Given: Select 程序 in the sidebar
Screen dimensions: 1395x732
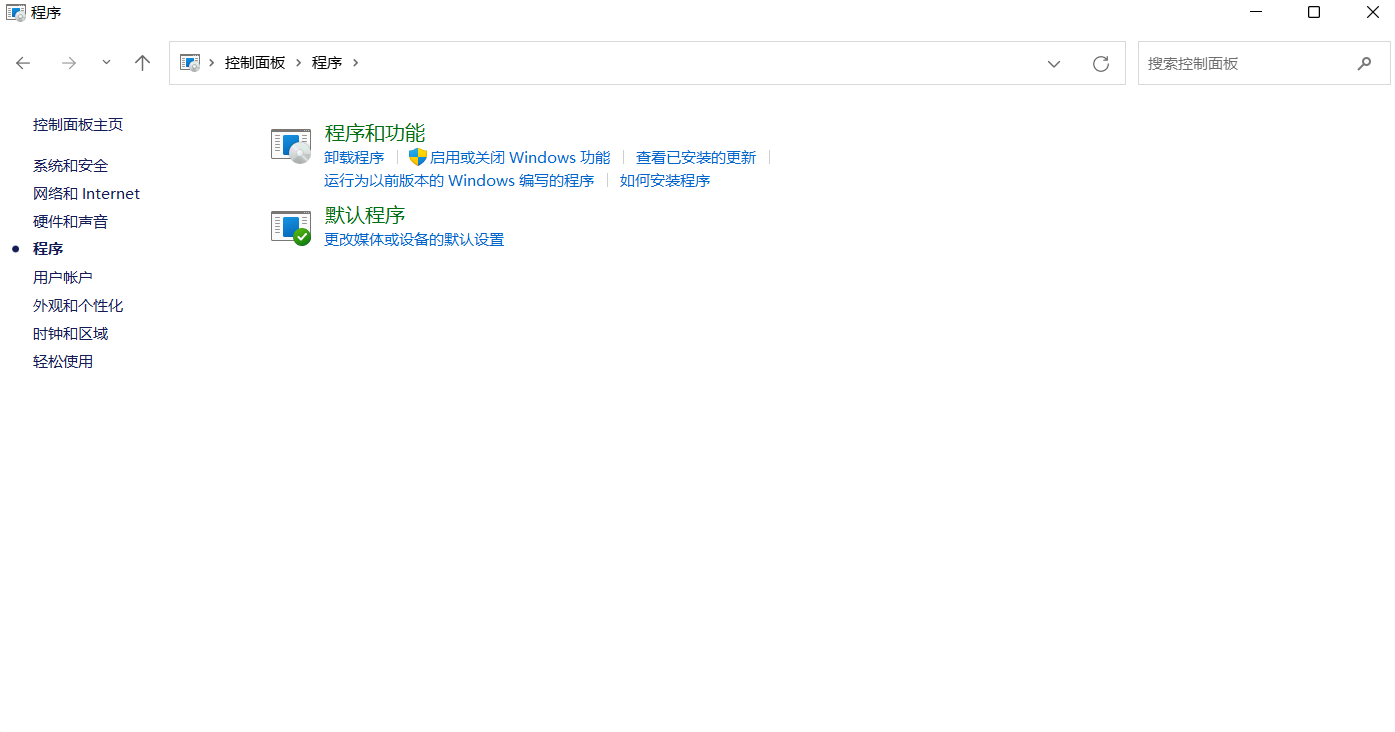Looking at the screenshot, I should (x=48, y=249).
